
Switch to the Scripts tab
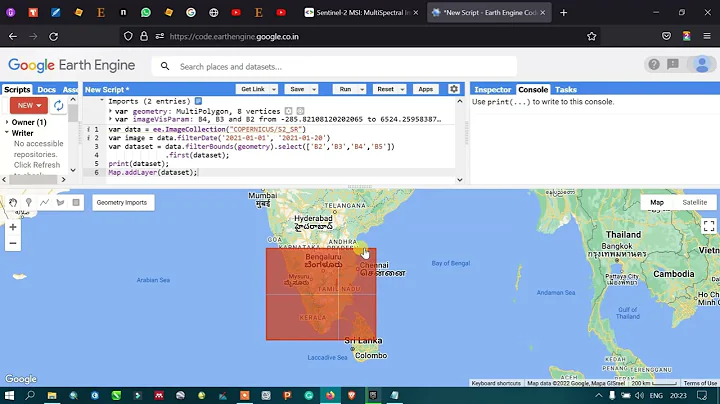coord(17,90)
